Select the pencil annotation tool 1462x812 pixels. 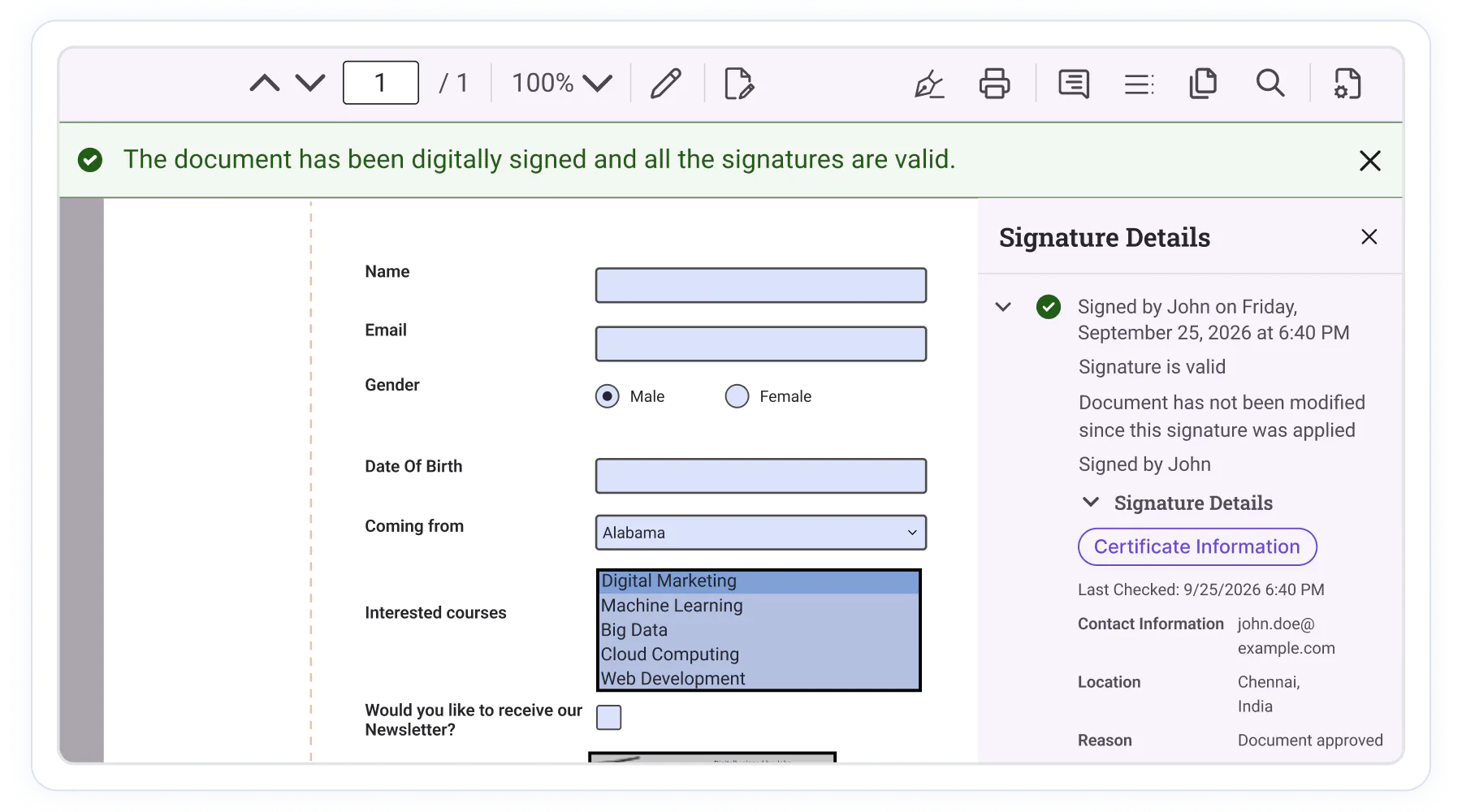[x=666, y=83]
